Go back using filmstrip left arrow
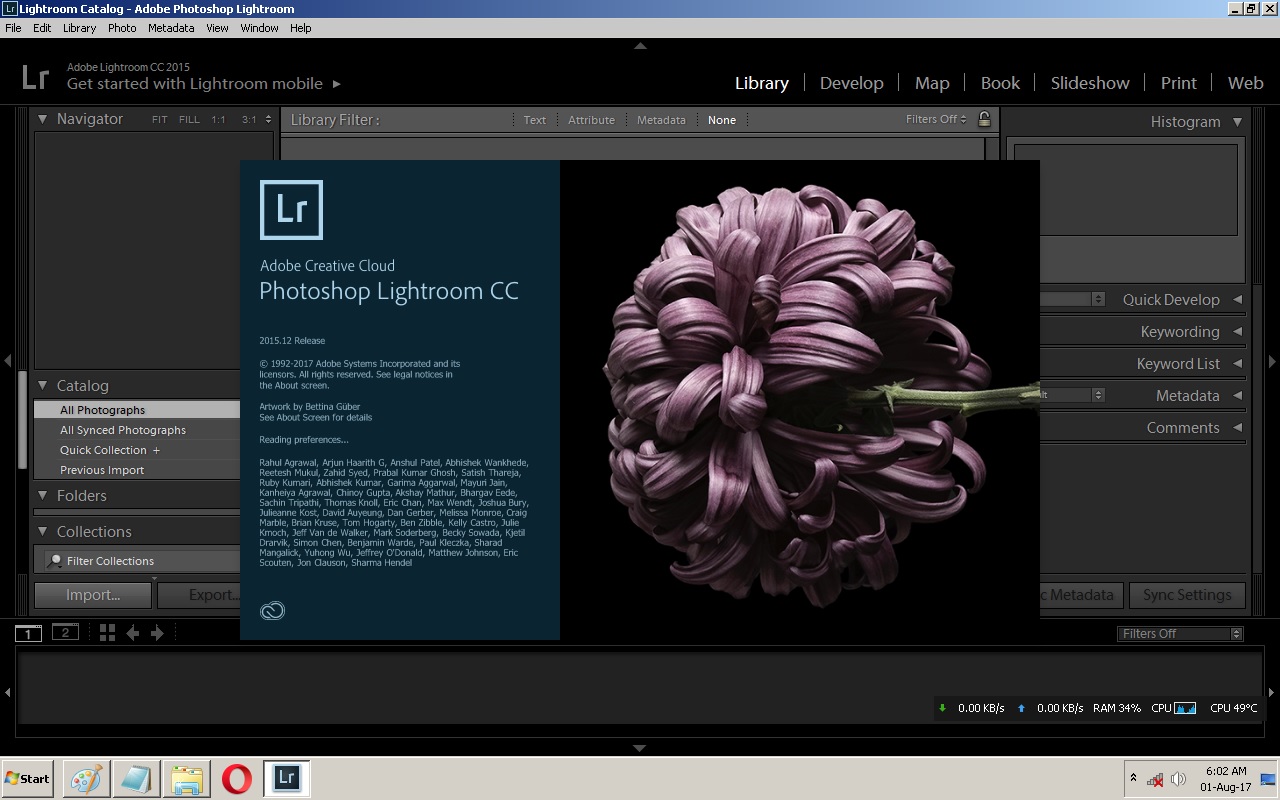 click(132, 633)
